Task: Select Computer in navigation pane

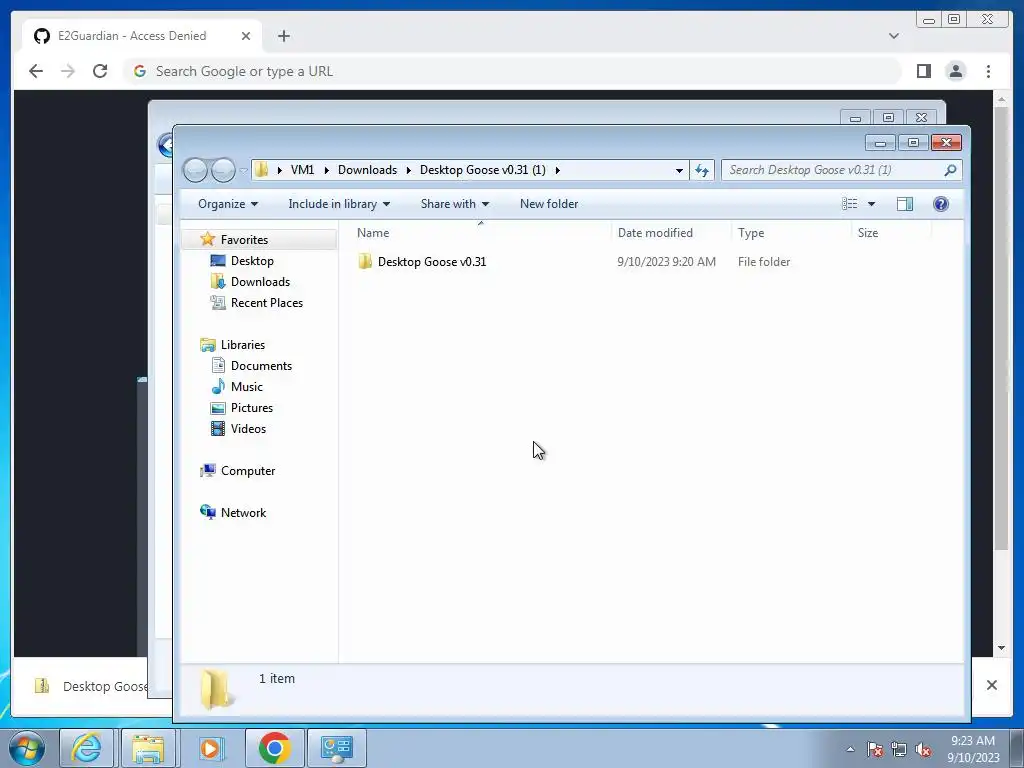Action: coord(248,471)
